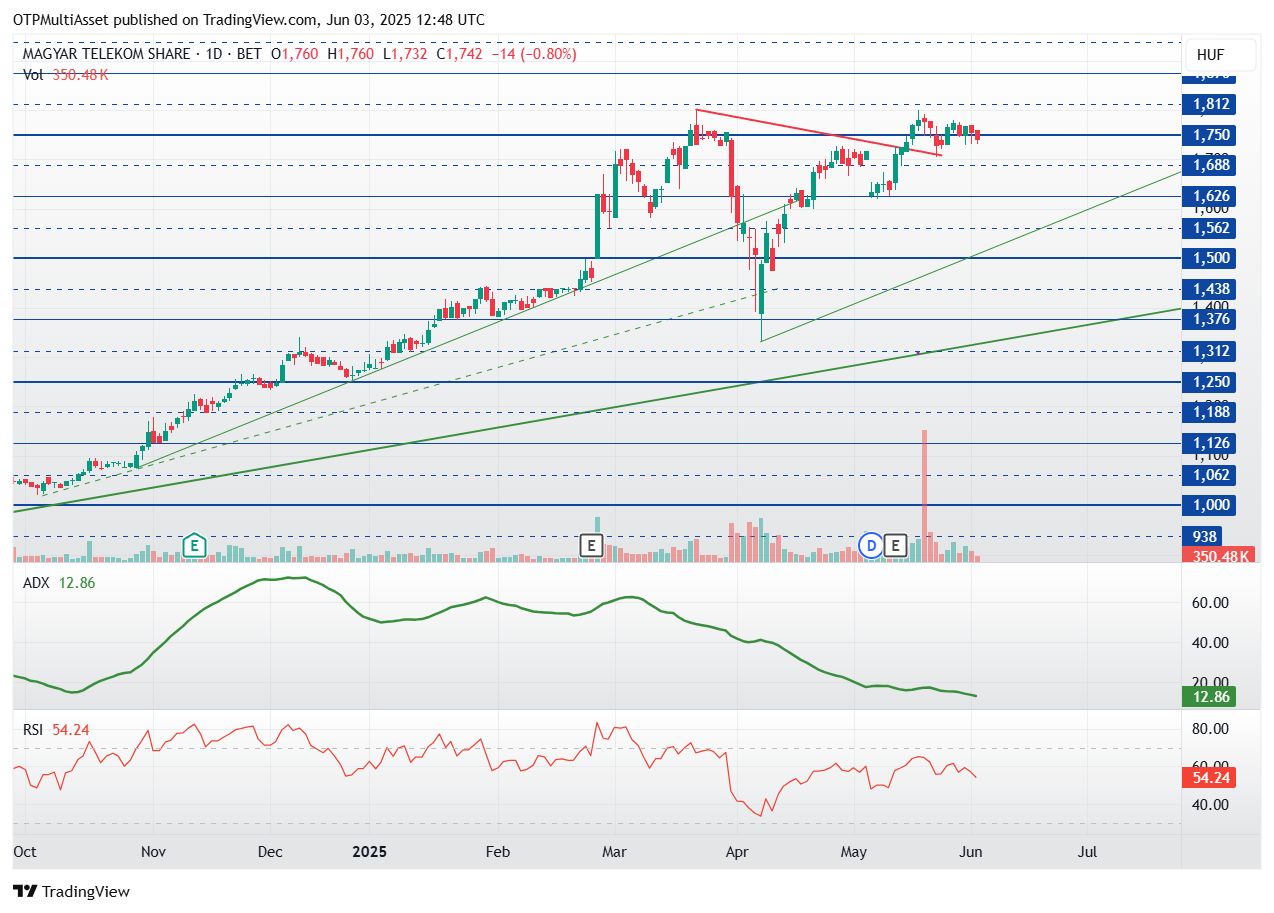Click the 54.24 value in the RSI legend
1274x913 pixels.
71,730
